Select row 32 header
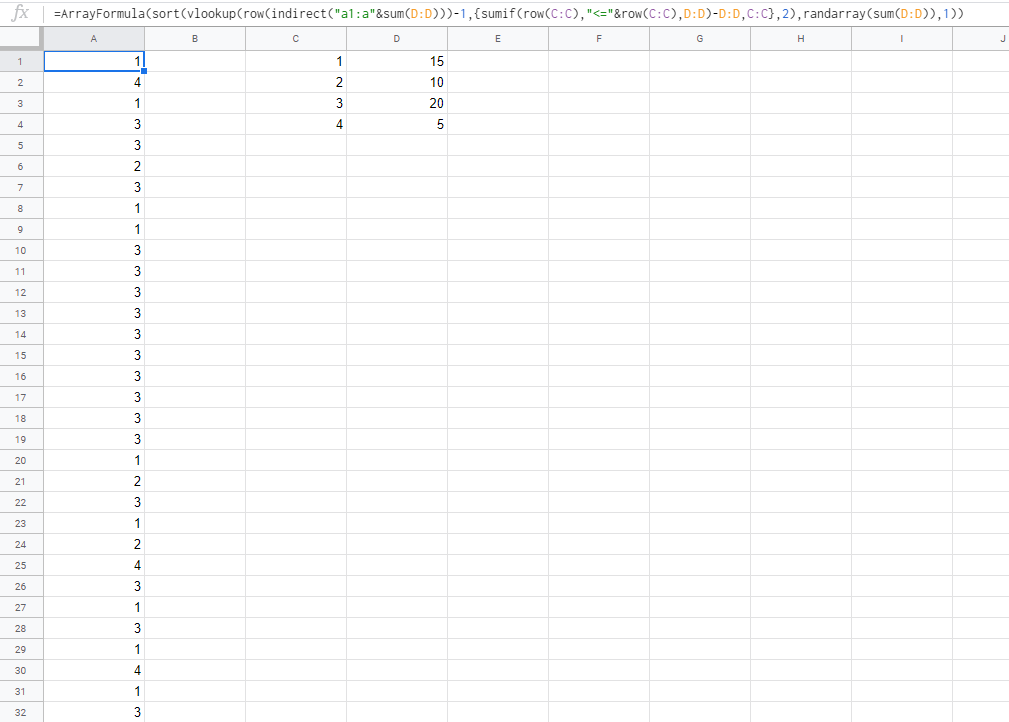The height and width of the screenshot is (722, 1009). click(21, 712)
